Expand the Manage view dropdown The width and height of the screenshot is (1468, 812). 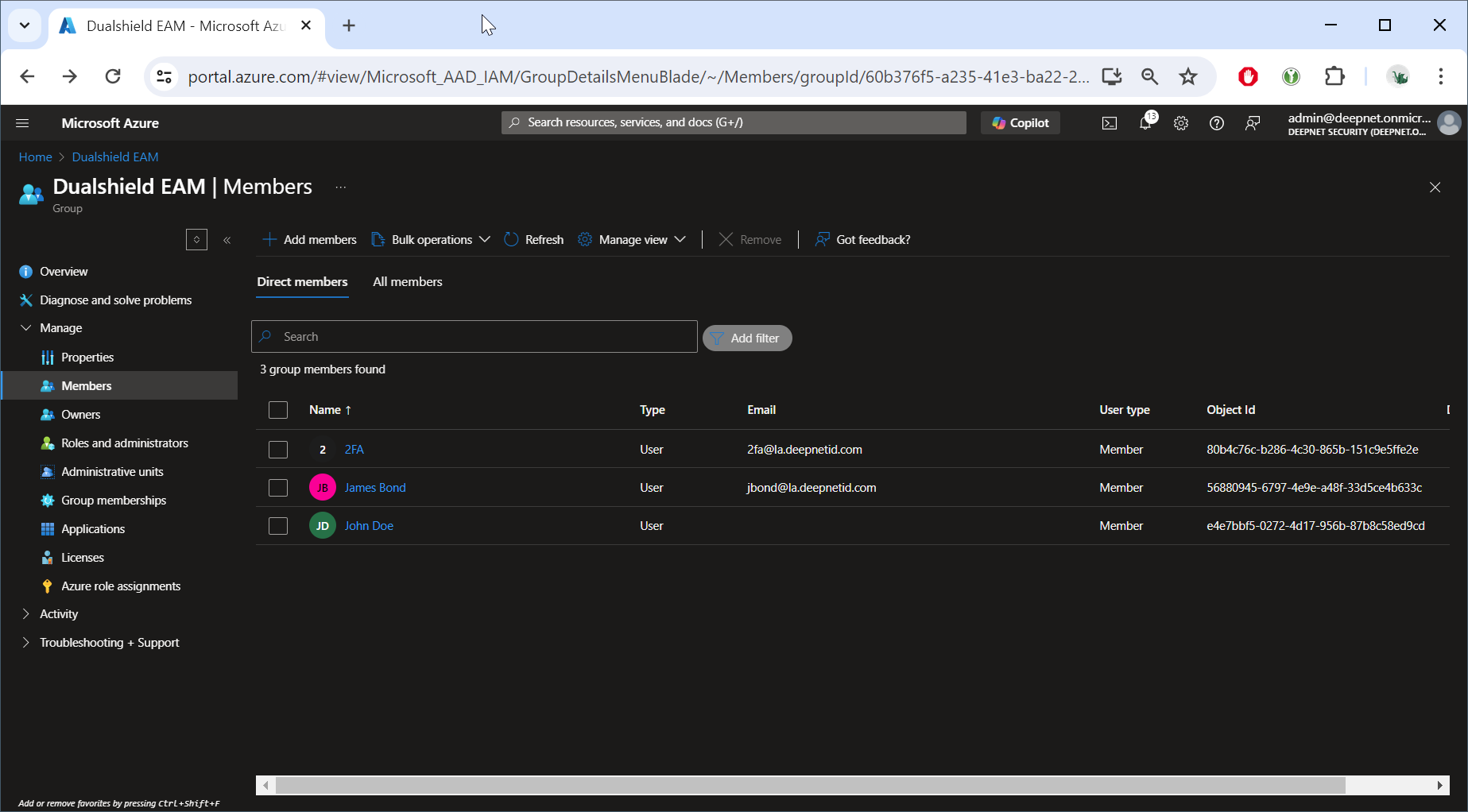(x=632, y=240)
